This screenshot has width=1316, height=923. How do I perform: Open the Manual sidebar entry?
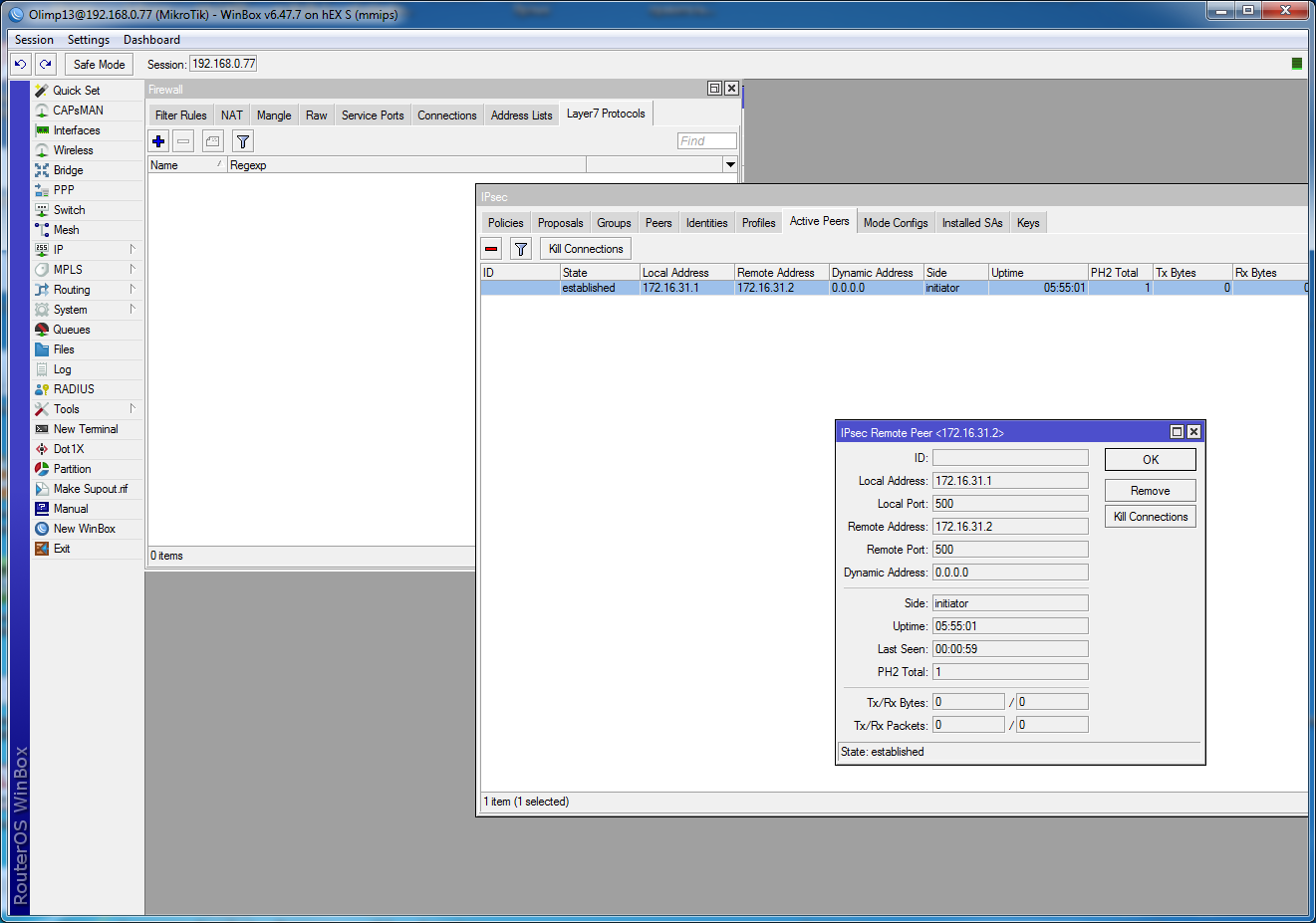tap(71, 509)
